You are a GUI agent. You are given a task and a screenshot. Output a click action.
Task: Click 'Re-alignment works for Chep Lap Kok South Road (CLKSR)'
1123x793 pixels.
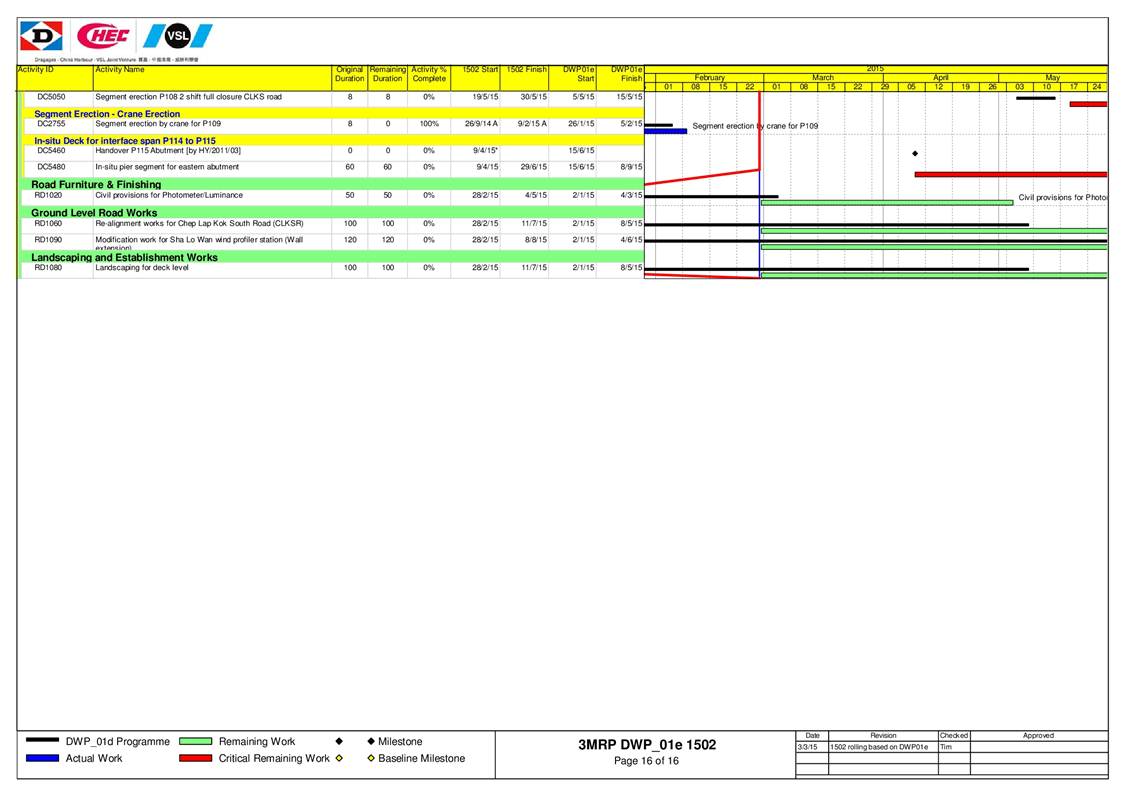coord(199,224)
